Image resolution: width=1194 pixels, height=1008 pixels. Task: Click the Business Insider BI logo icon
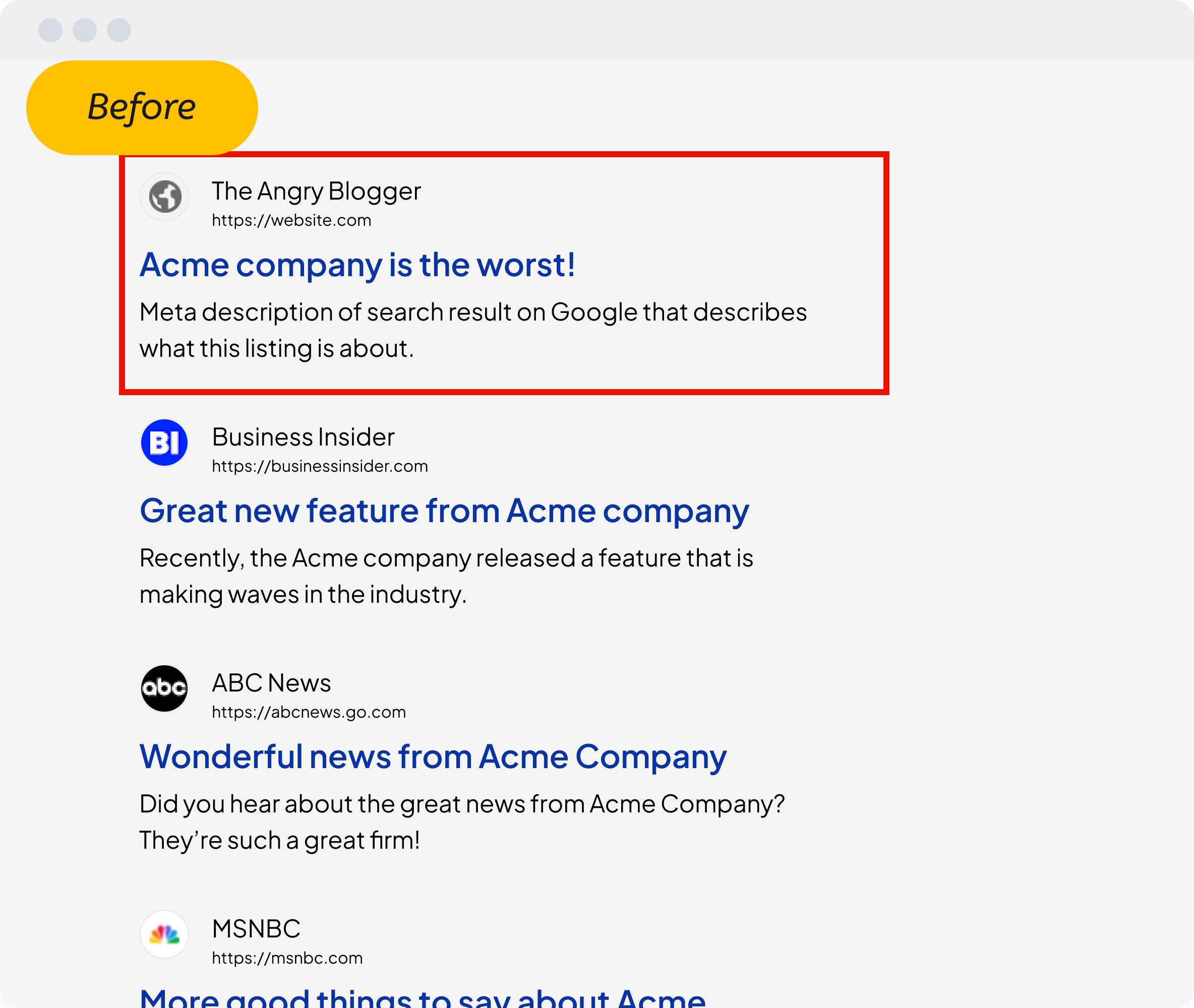(x=164, y=443)
